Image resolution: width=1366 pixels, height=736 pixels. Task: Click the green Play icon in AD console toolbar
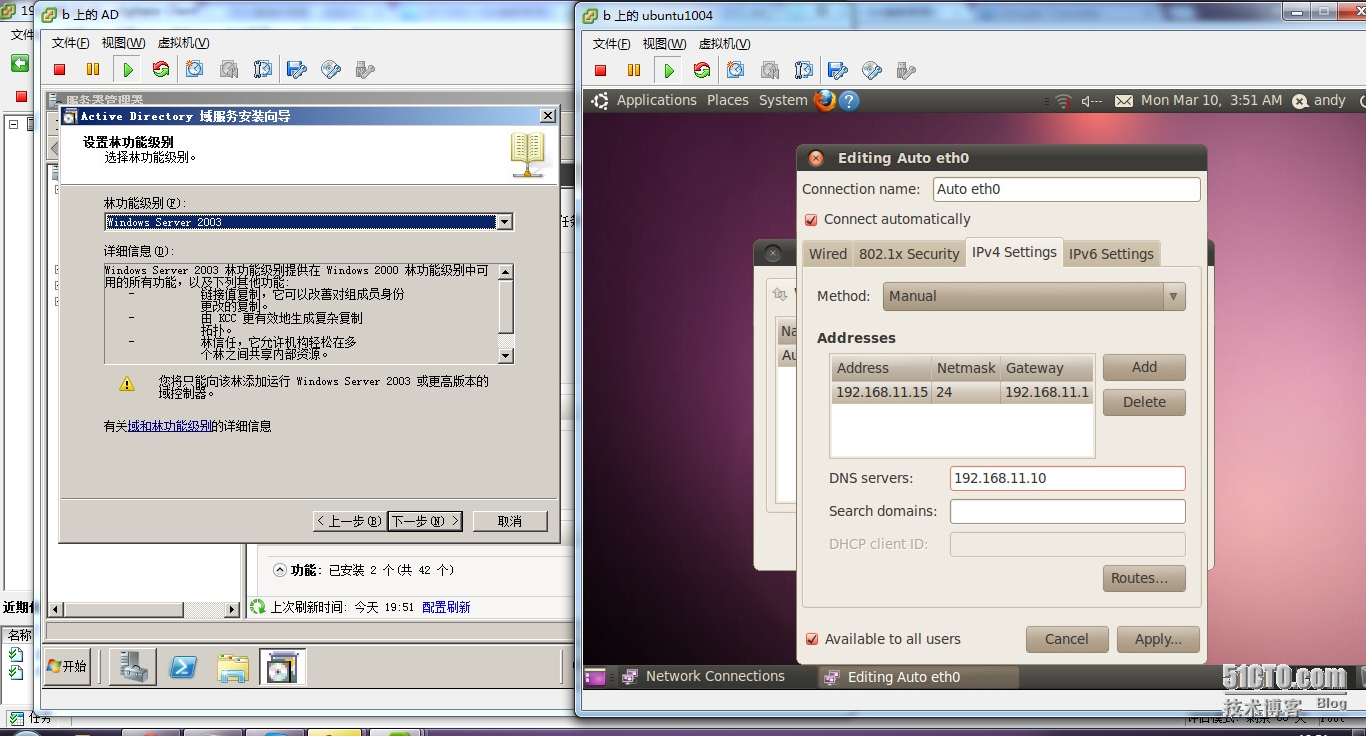(128, 70)
